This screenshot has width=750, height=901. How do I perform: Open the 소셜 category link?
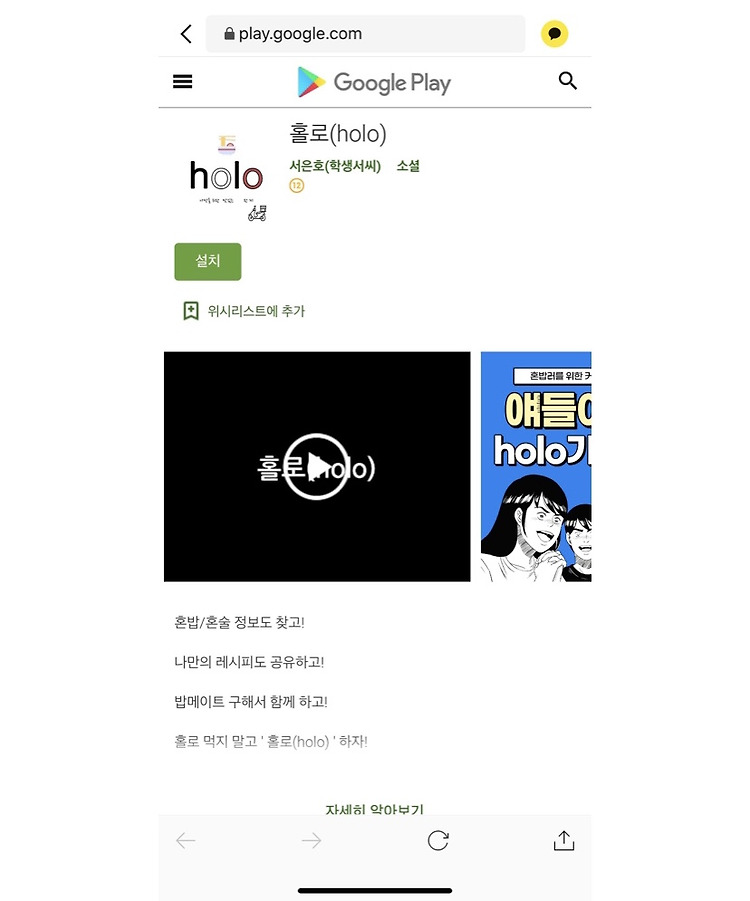point(408,166)
